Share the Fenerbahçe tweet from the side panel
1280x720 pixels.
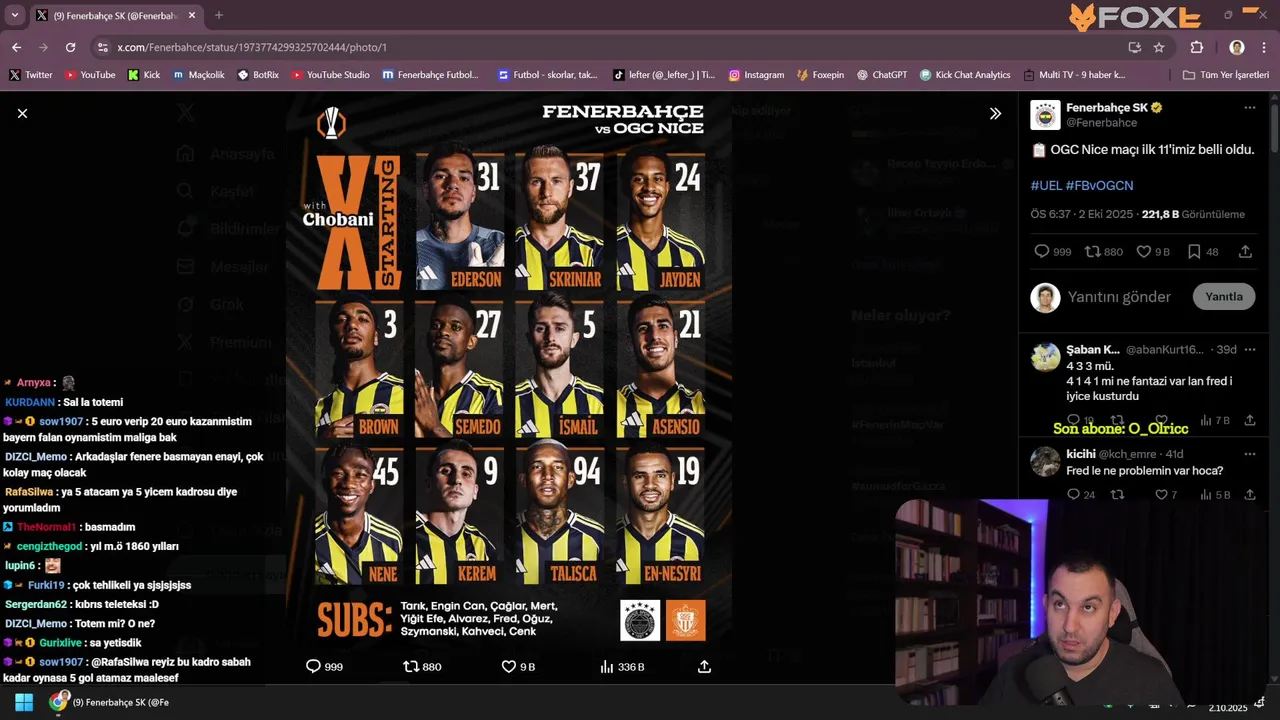1245,252
